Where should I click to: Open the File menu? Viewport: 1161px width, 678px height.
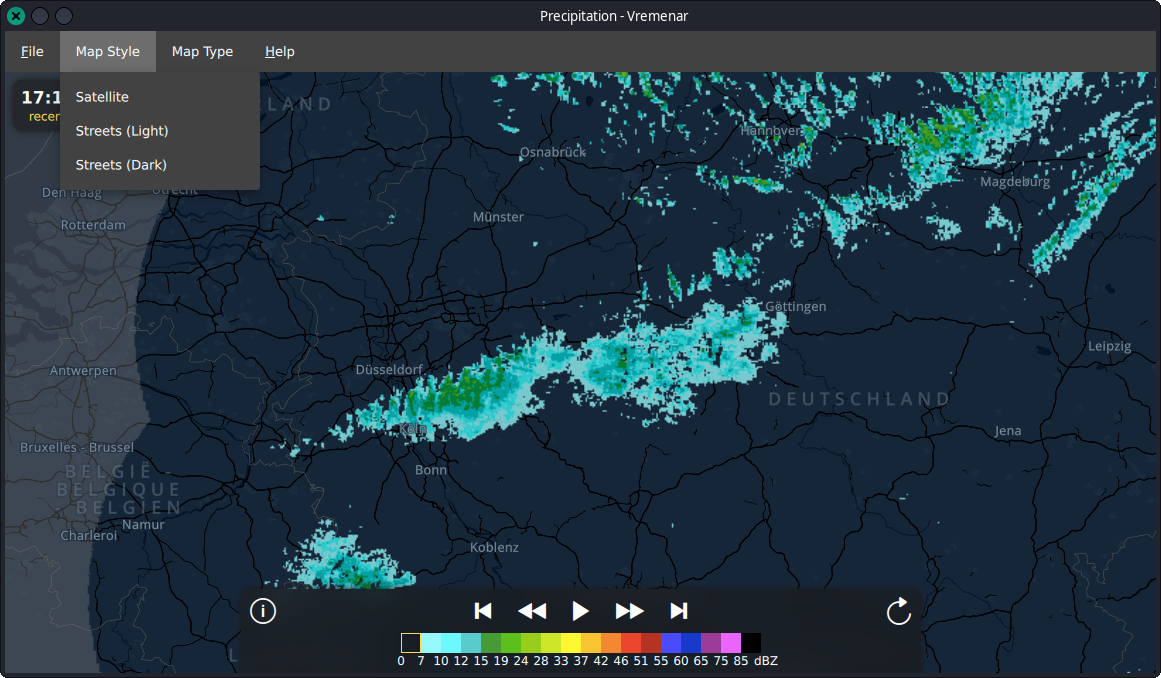pos(32,51)
